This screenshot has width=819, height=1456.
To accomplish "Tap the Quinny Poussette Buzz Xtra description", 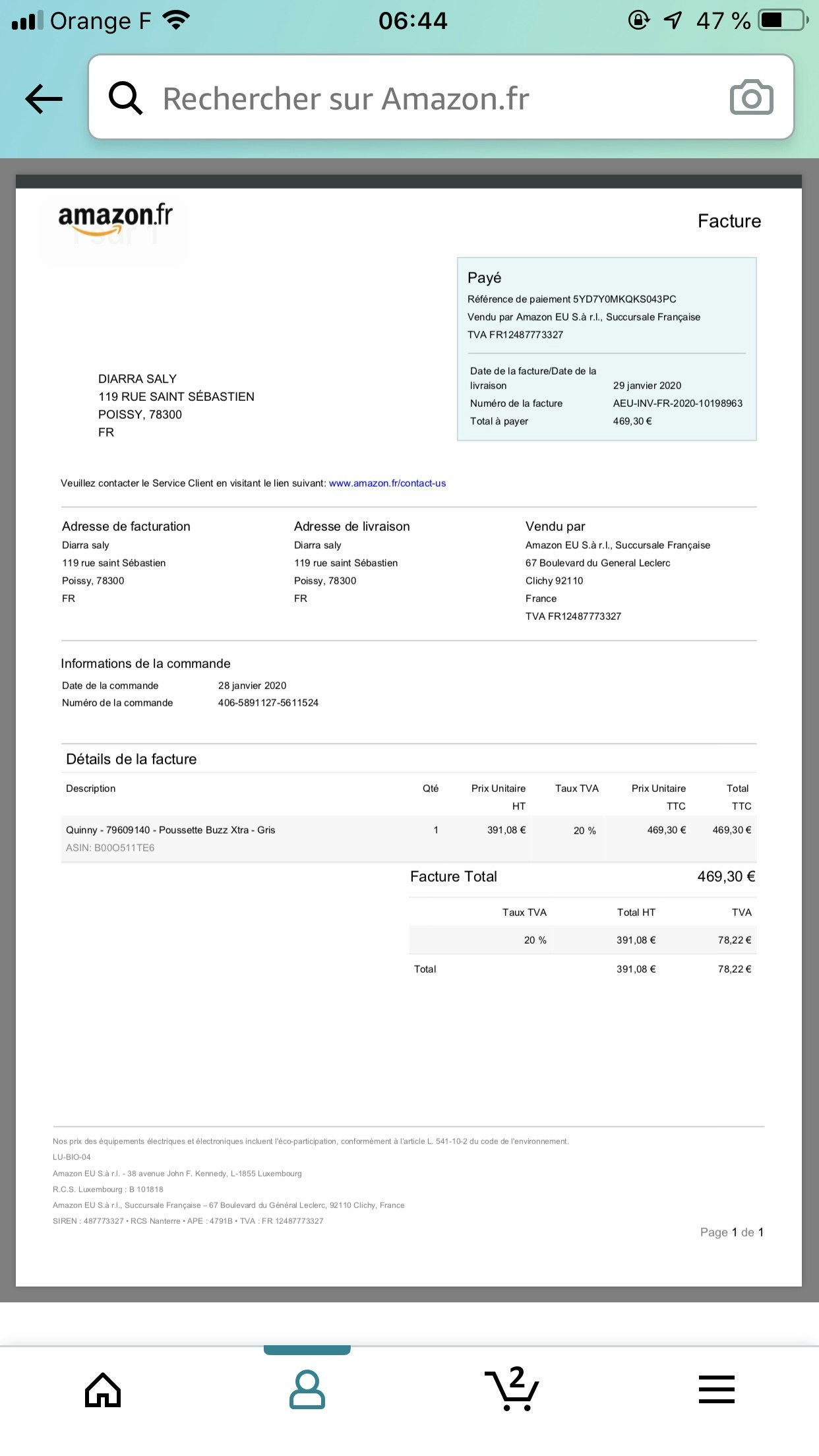I will (x=171, y=830).
